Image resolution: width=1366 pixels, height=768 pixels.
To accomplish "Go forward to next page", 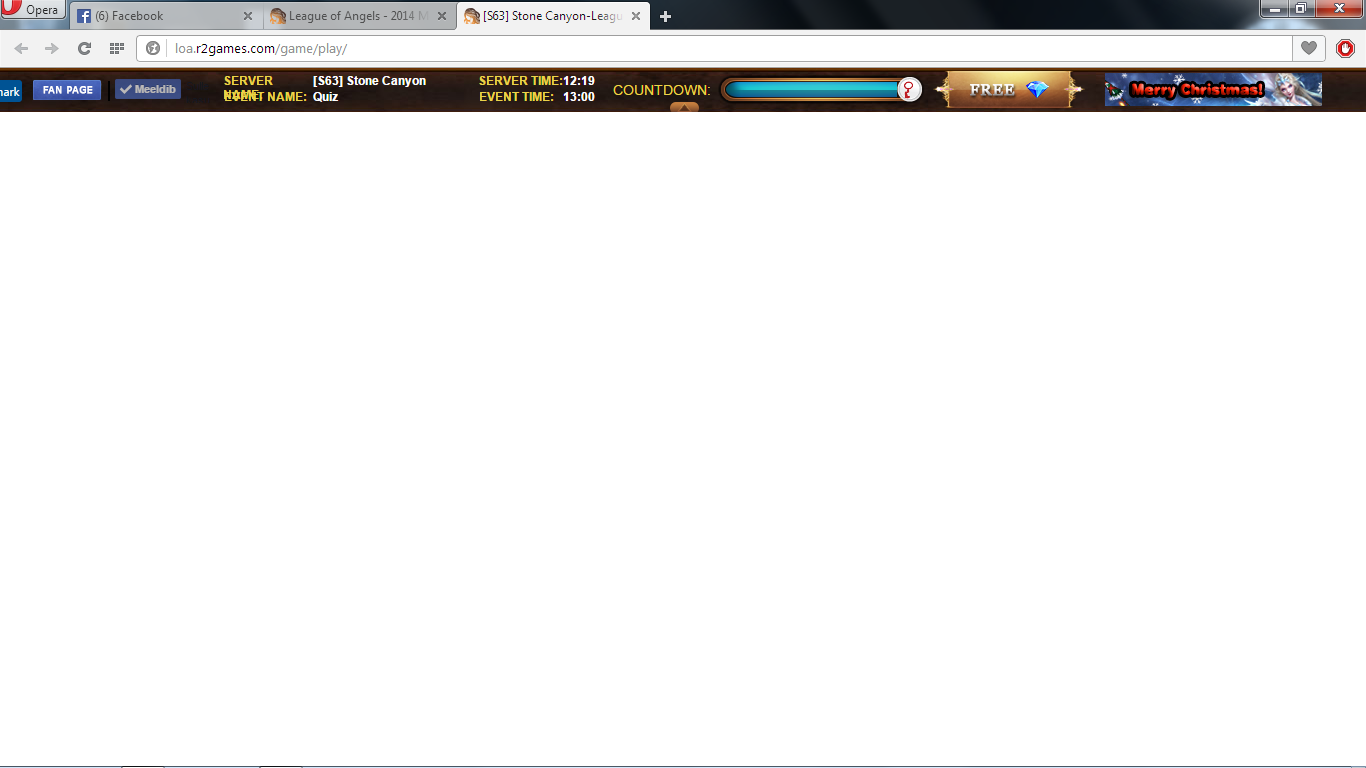I will click(52, 48).
